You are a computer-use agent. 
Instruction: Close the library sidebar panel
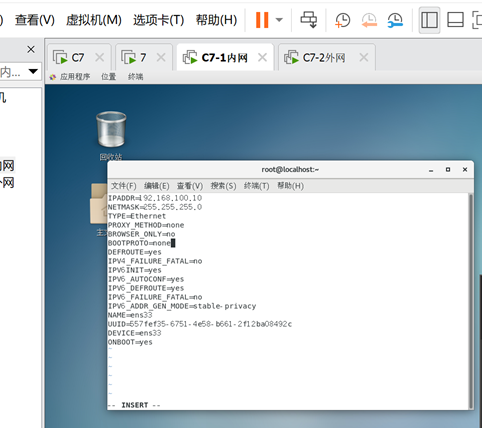click(x=31, y=49)
